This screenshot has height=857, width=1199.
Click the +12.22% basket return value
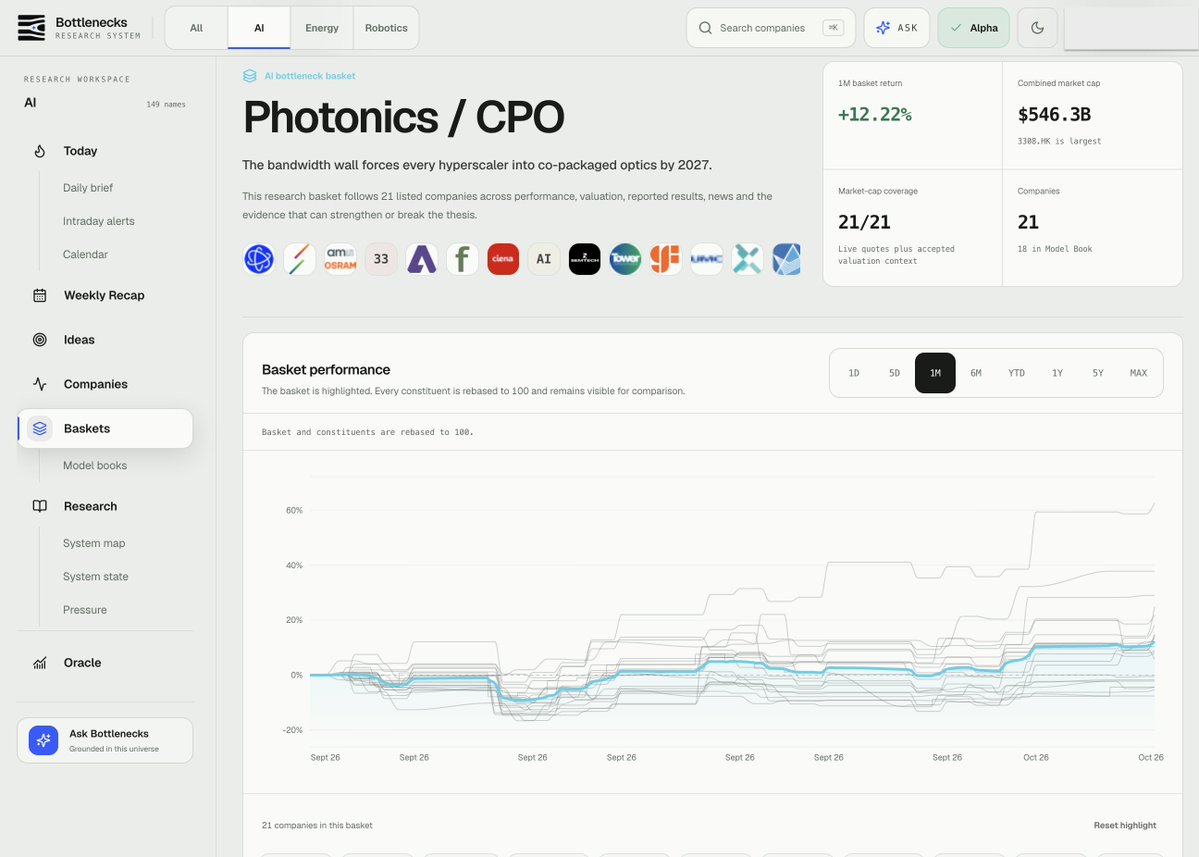pos(874,115)
